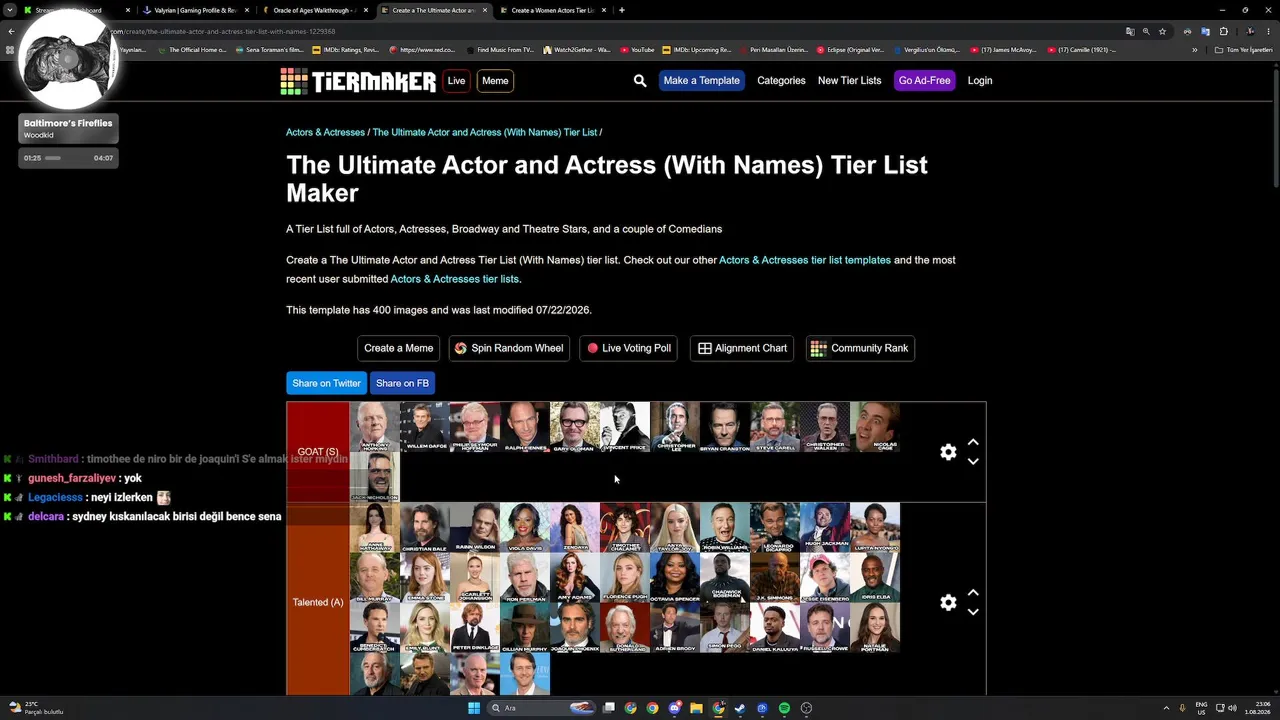Select the Robin Williams image
The height and width of the screenshot is (720, 1280).
725,528
